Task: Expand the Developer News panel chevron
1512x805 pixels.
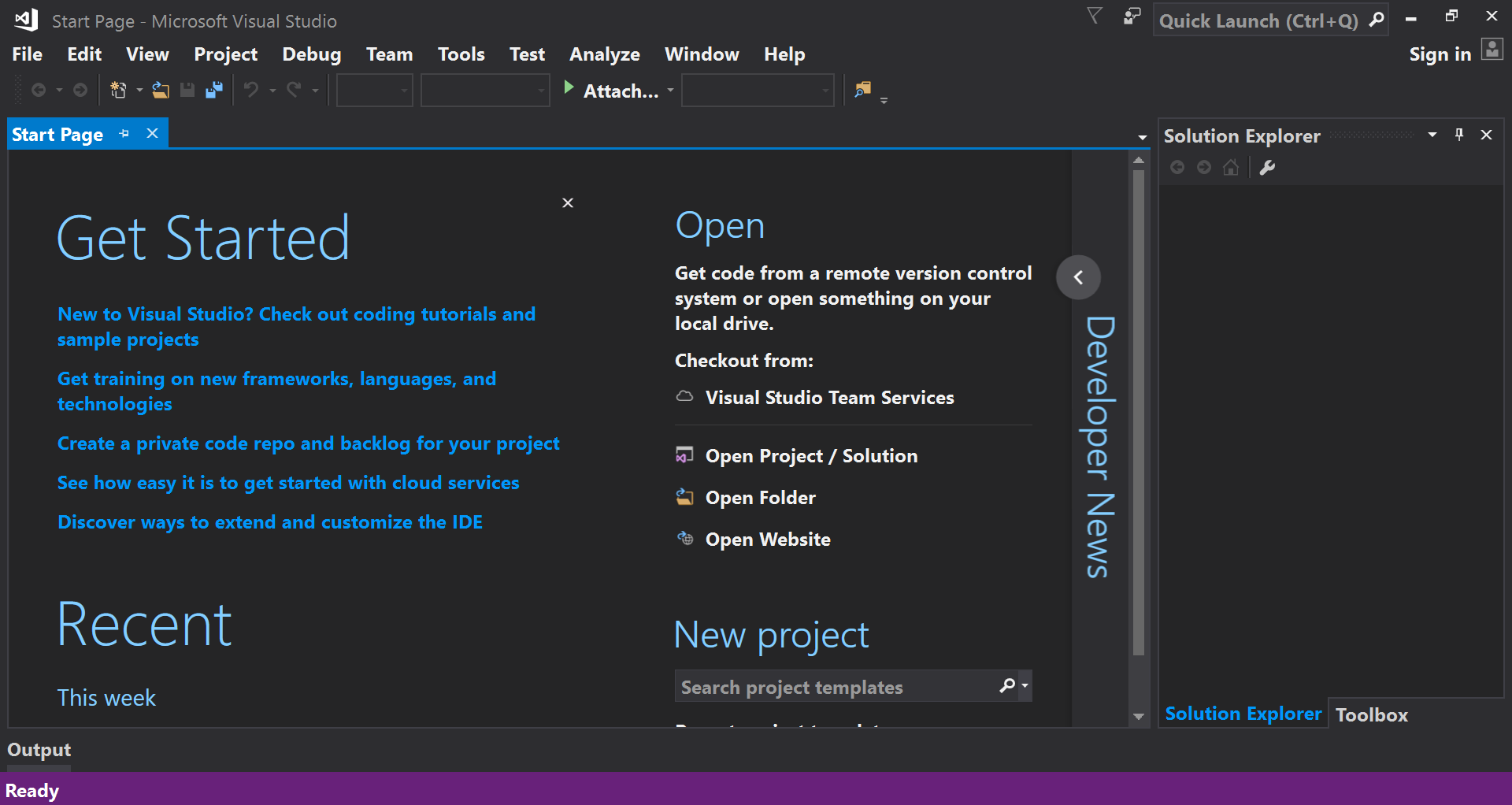Action: [1078, 277]
